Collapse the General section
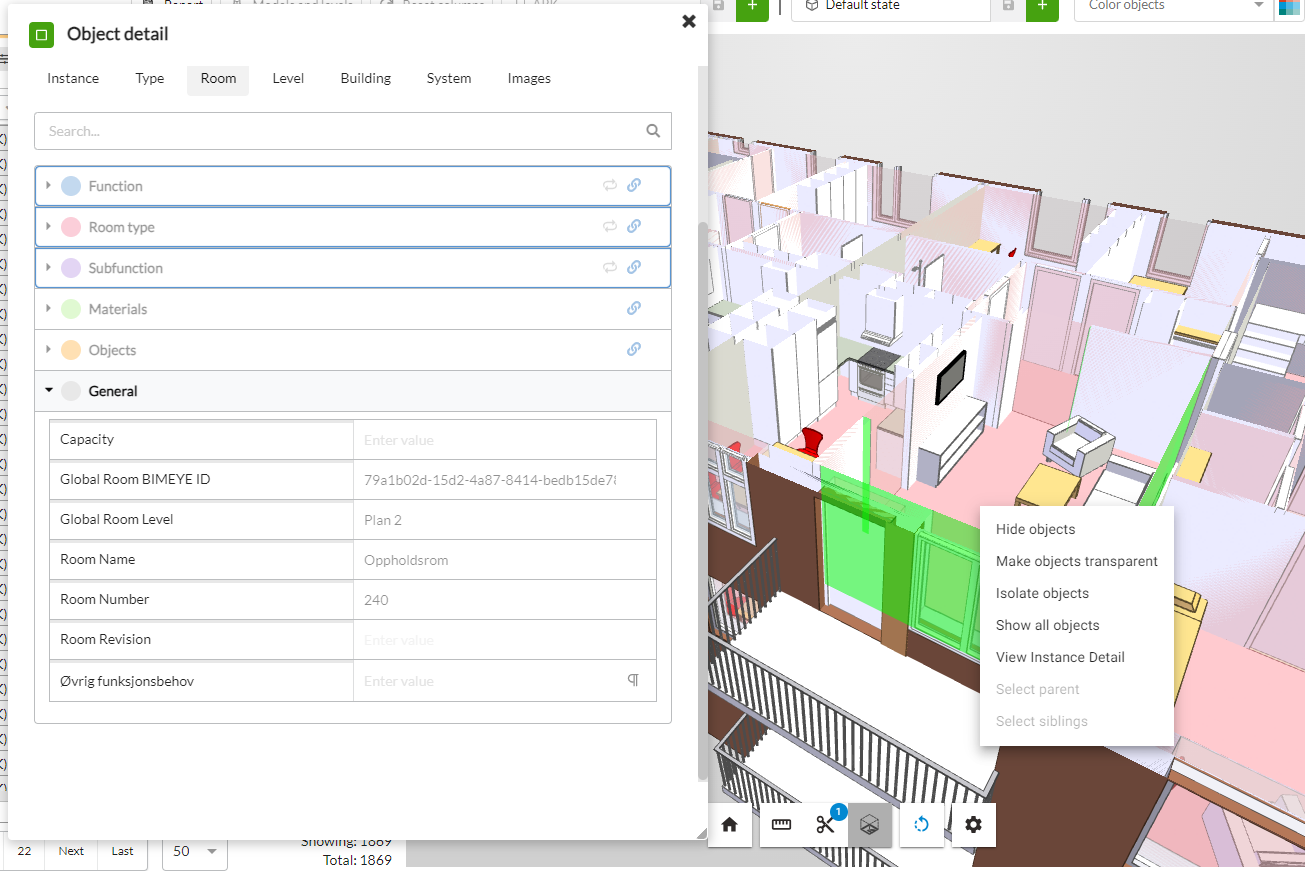 49,391
